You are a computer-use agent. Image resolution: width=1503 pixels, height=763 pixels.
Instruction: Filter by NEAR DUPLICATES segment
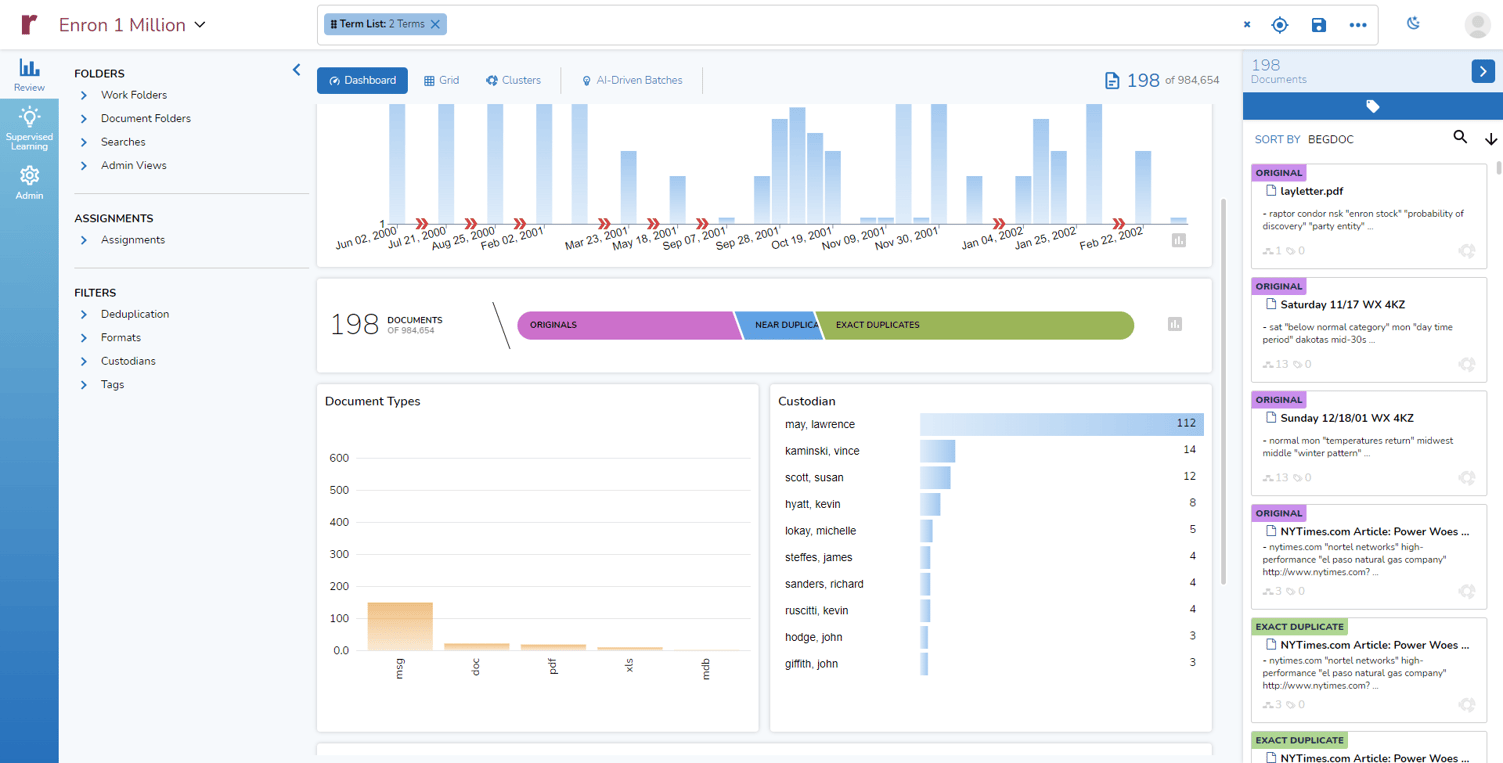778,325
